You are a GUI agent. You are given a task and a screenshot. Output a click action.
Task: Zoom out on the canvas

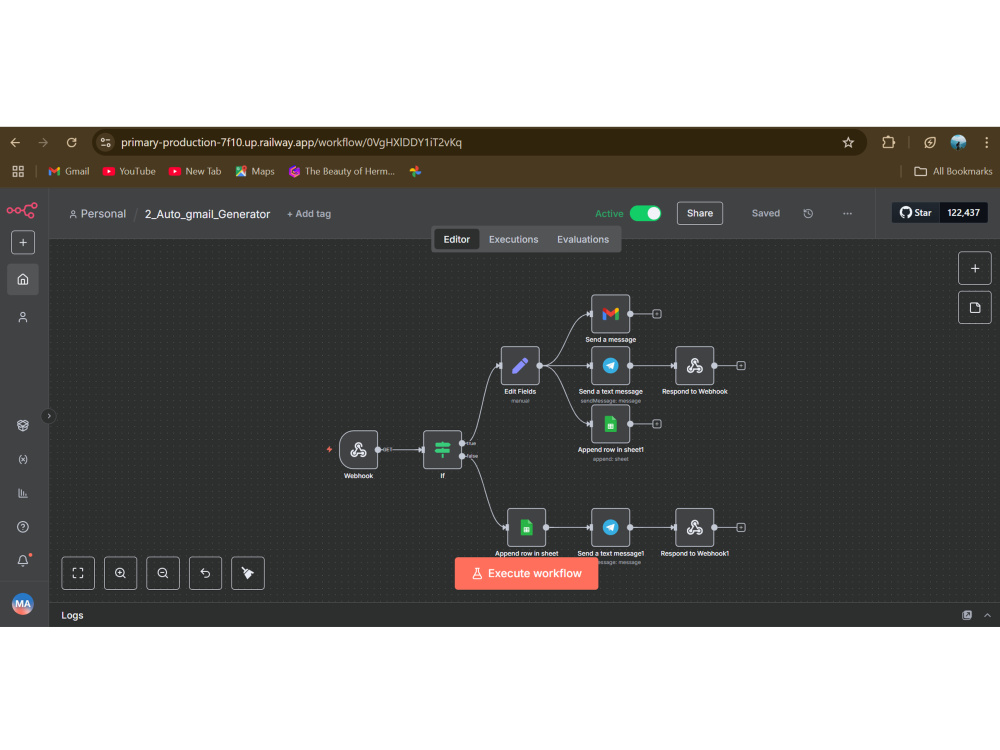(x=163, y=573)
